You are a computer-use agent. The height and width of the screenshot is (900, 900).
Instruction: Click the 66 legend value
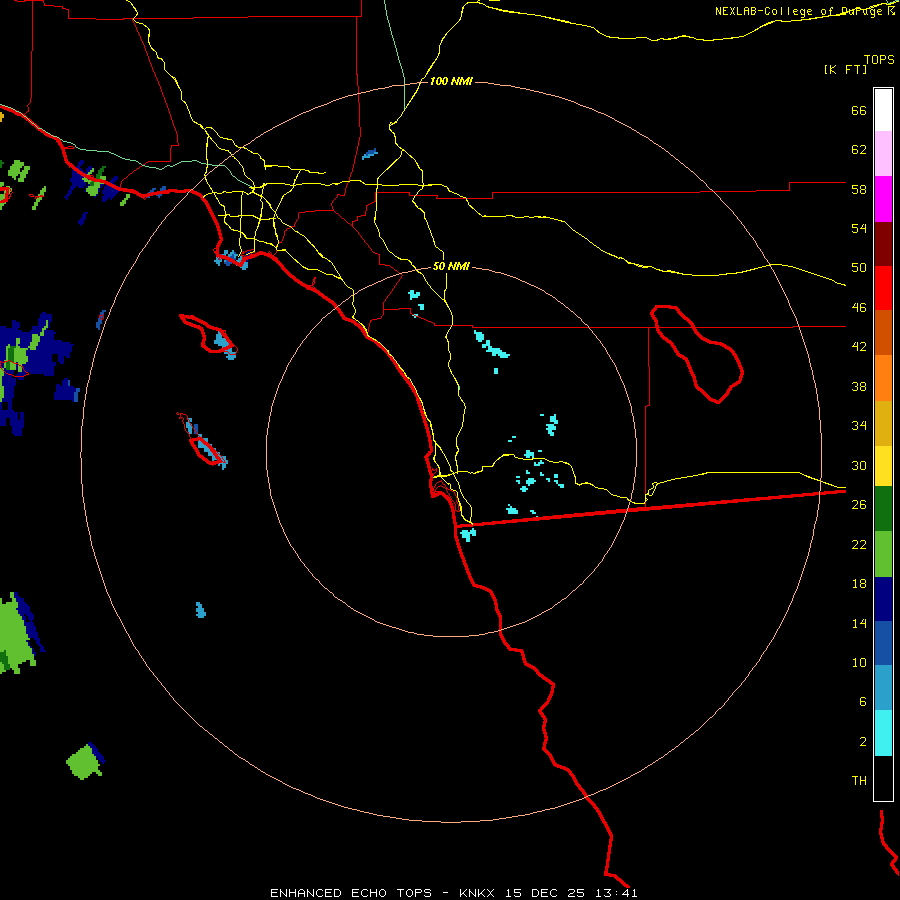[x=859, y=110]
